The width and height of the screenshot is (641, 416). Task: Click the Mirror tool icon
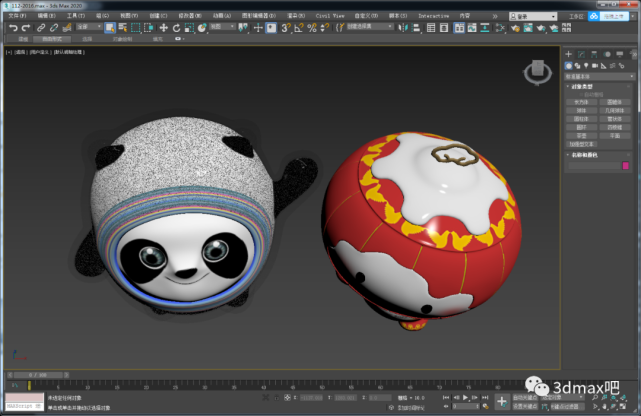pyautogui.click(x=403, y=28)
